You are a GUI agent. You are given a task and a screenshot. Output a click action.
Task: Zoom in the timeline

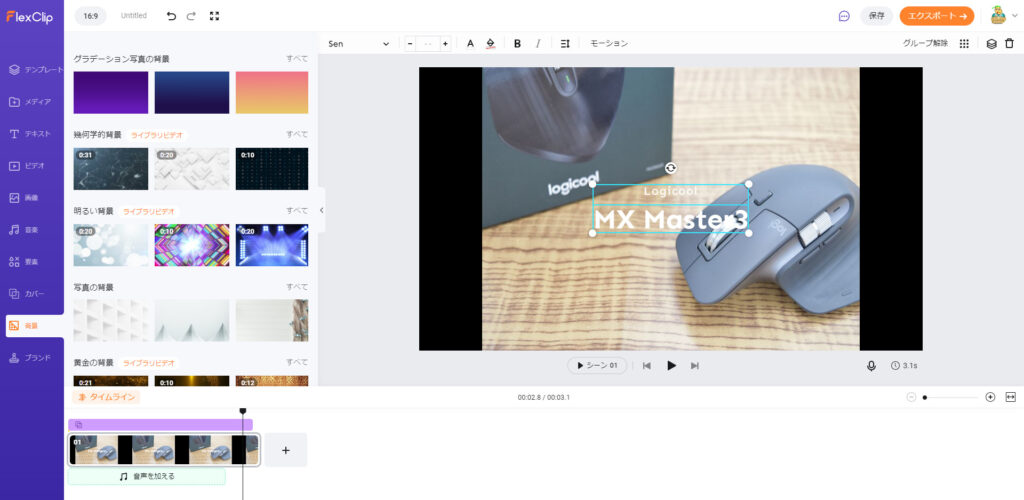click(990, 397)
